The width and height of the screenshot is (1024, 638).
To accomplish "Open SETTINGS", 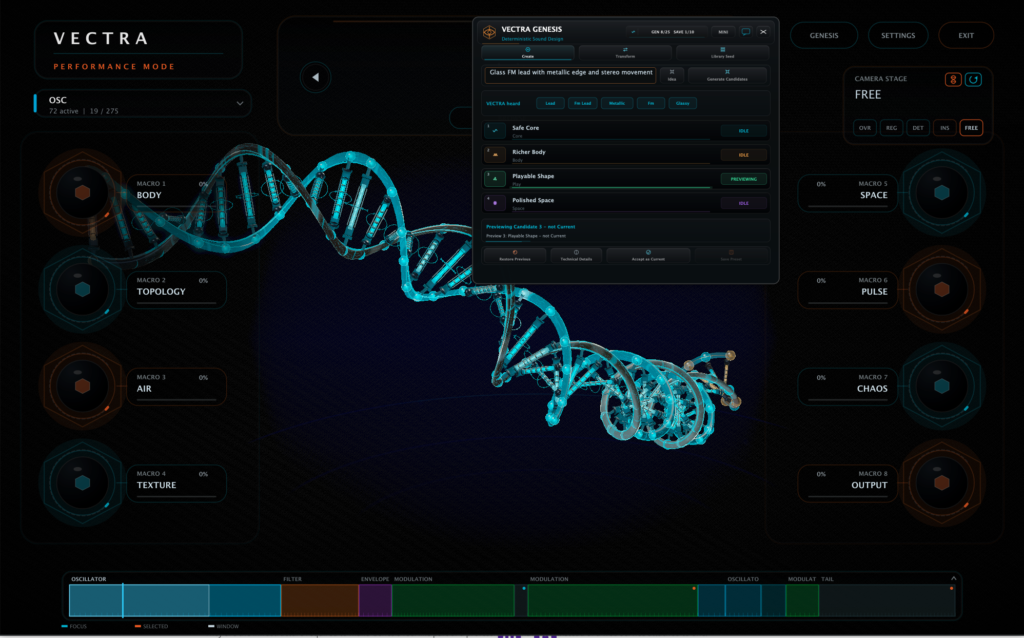I will [898, 35].
